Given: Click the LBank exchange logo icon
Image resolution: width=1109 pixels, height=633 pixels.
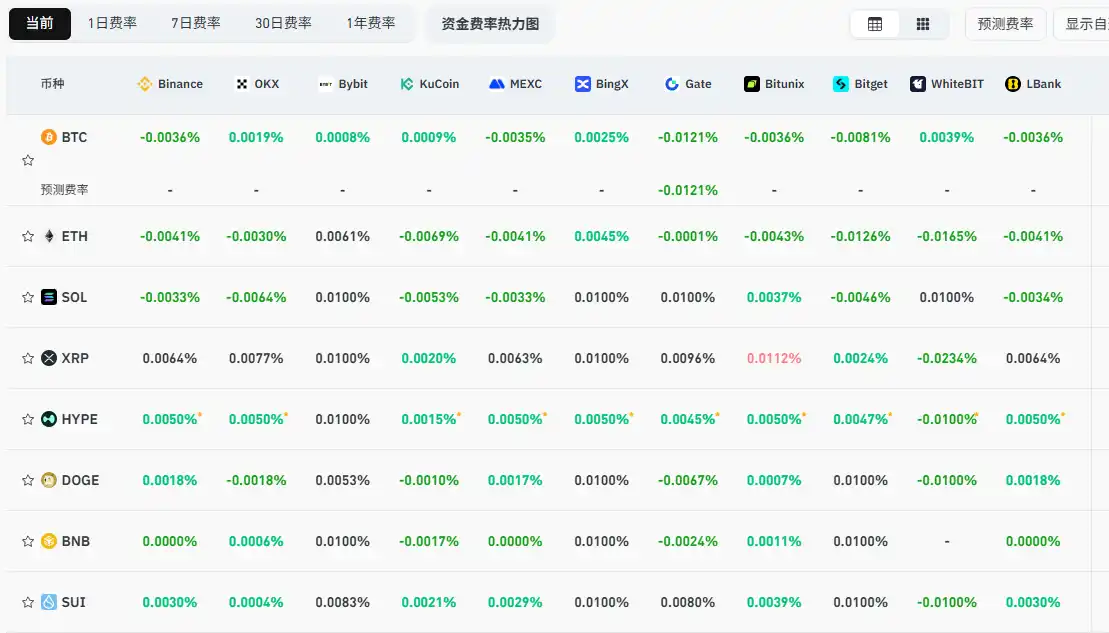Looking at the screenshot, I should [x=1013, y=84].
